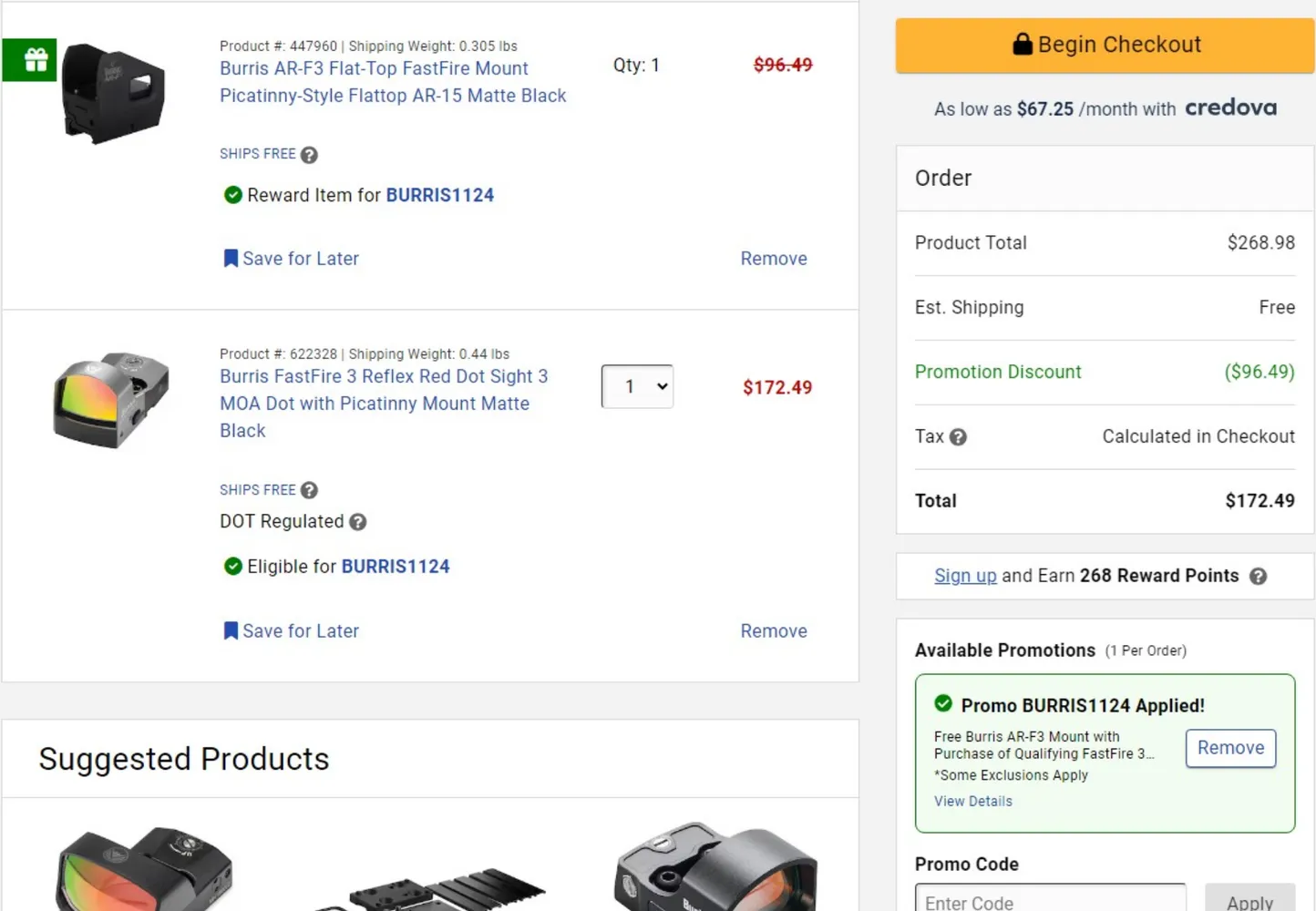Remove the FastFire 3 sight from cart
Screen dimensions: 1316x911
[773, 631]
